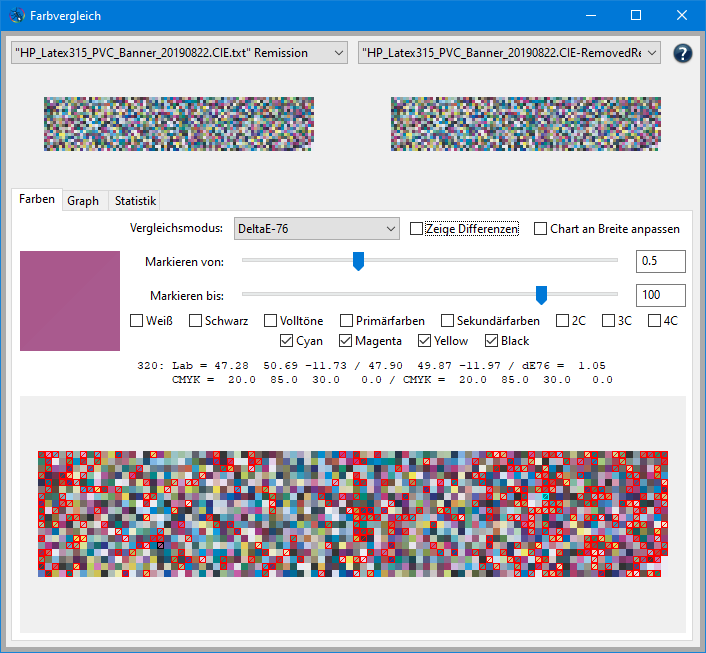Toggle the Primärfarben checkbox
The width and height of the screenshot is (706, 653).
(x=346, y=321)
